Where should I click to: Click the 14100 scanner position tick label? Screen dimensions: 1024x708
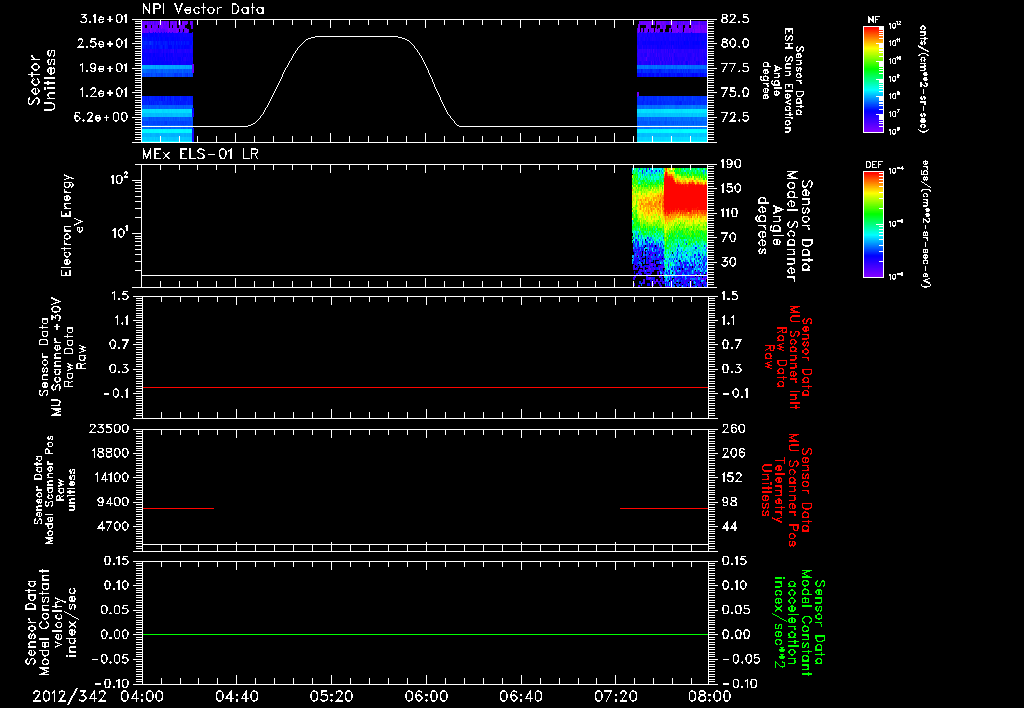tap(109, 477)
